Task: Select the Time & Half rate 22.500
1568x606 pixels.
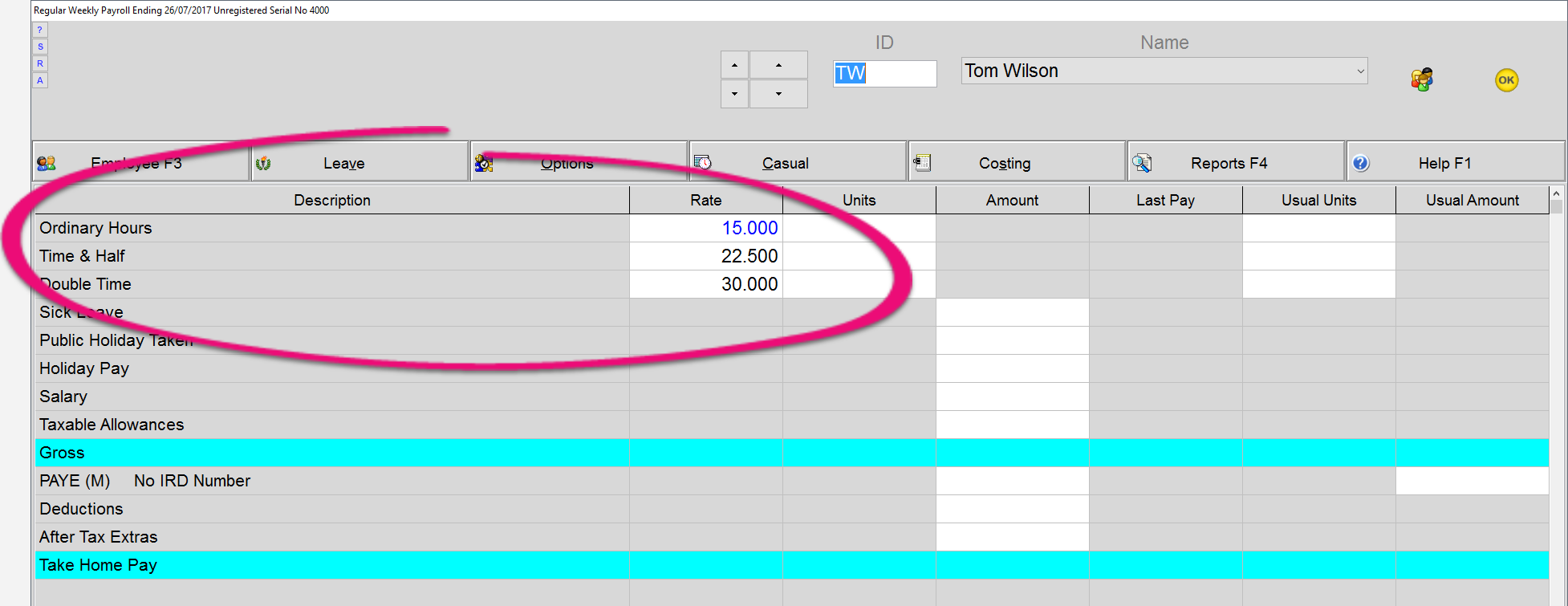Action: pos(749,256)
